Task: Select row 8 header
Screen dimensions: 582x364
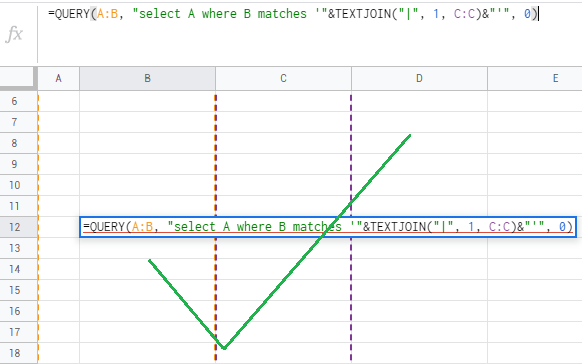Action: coord(14,143)
